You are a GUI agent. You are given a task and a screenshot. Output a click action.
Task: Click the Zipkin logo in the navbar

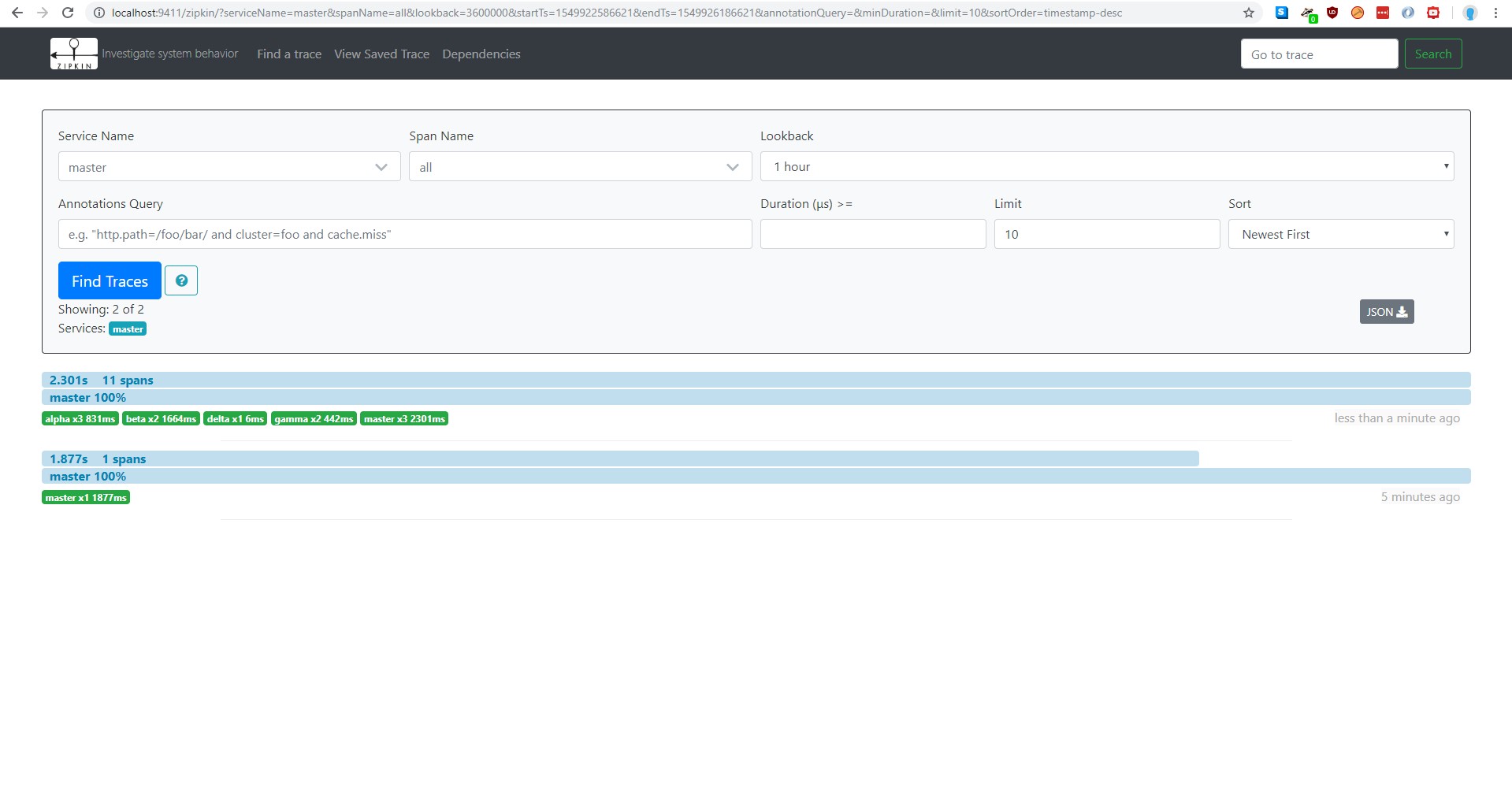(x=74, y=54)
